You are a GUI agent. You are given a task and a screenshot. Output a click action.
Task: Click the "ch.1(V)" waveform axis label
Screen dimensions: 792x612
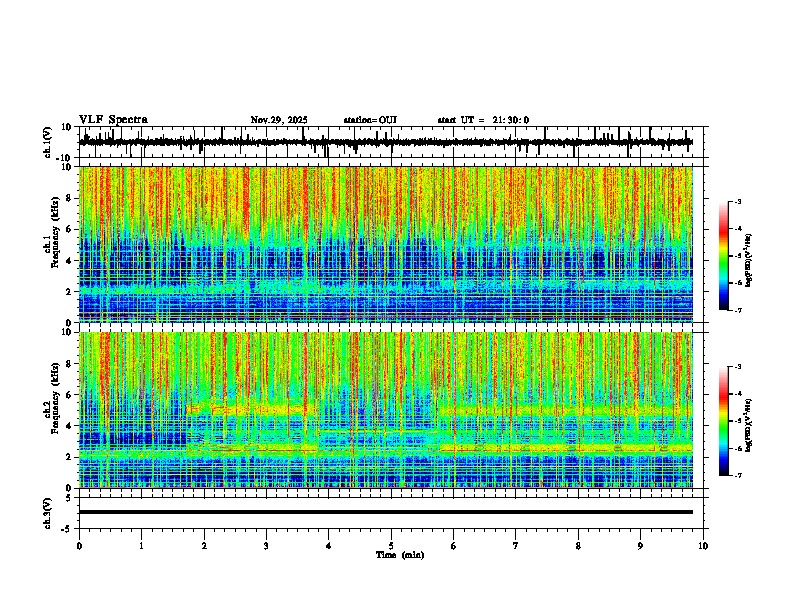click(48, 142)
